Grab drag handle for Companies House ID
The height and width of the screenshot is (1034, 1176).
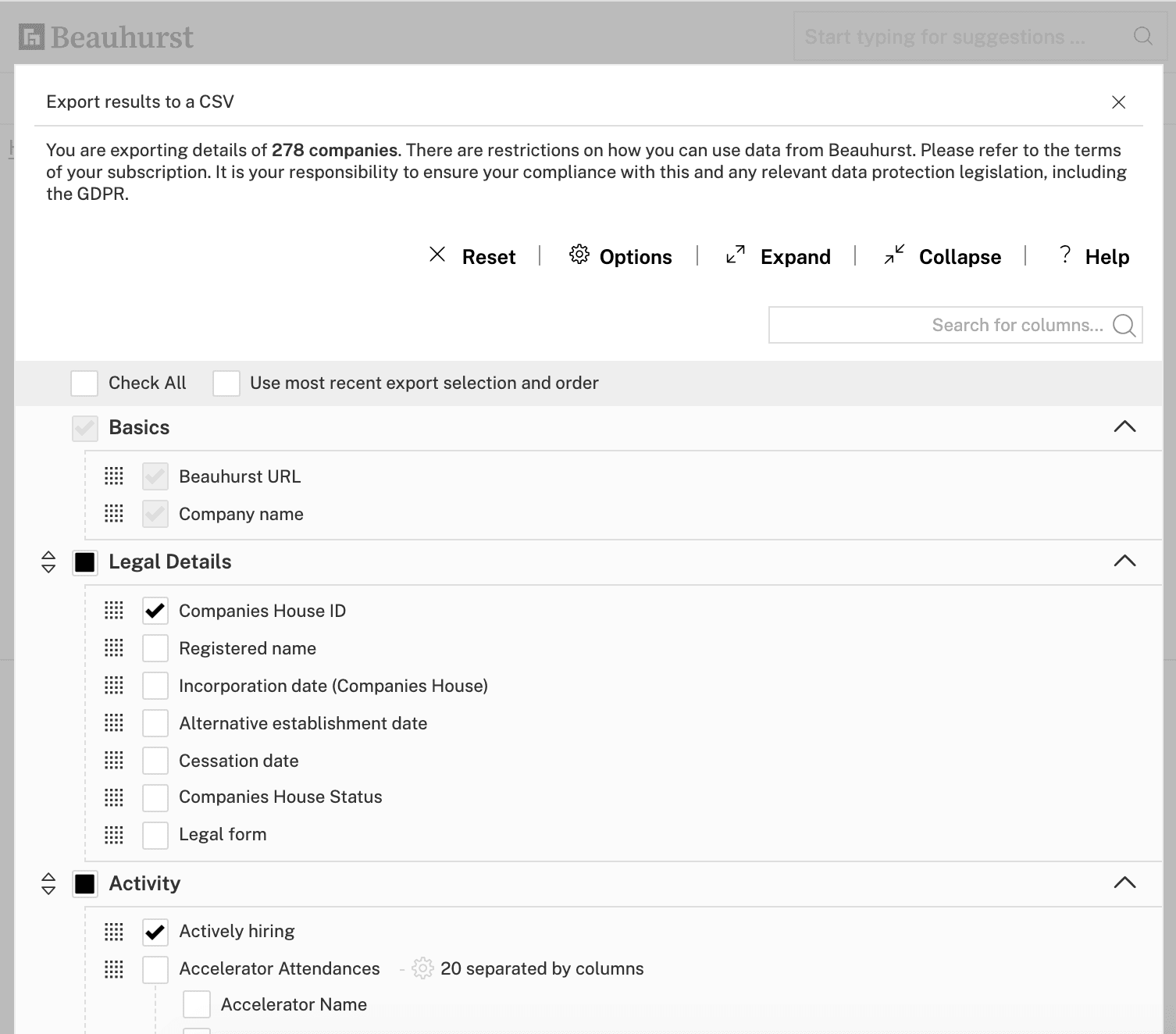(114, 610)
